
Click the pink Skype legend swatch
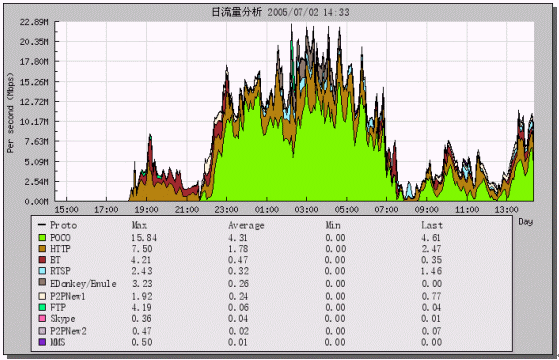(x=42, y=318)
